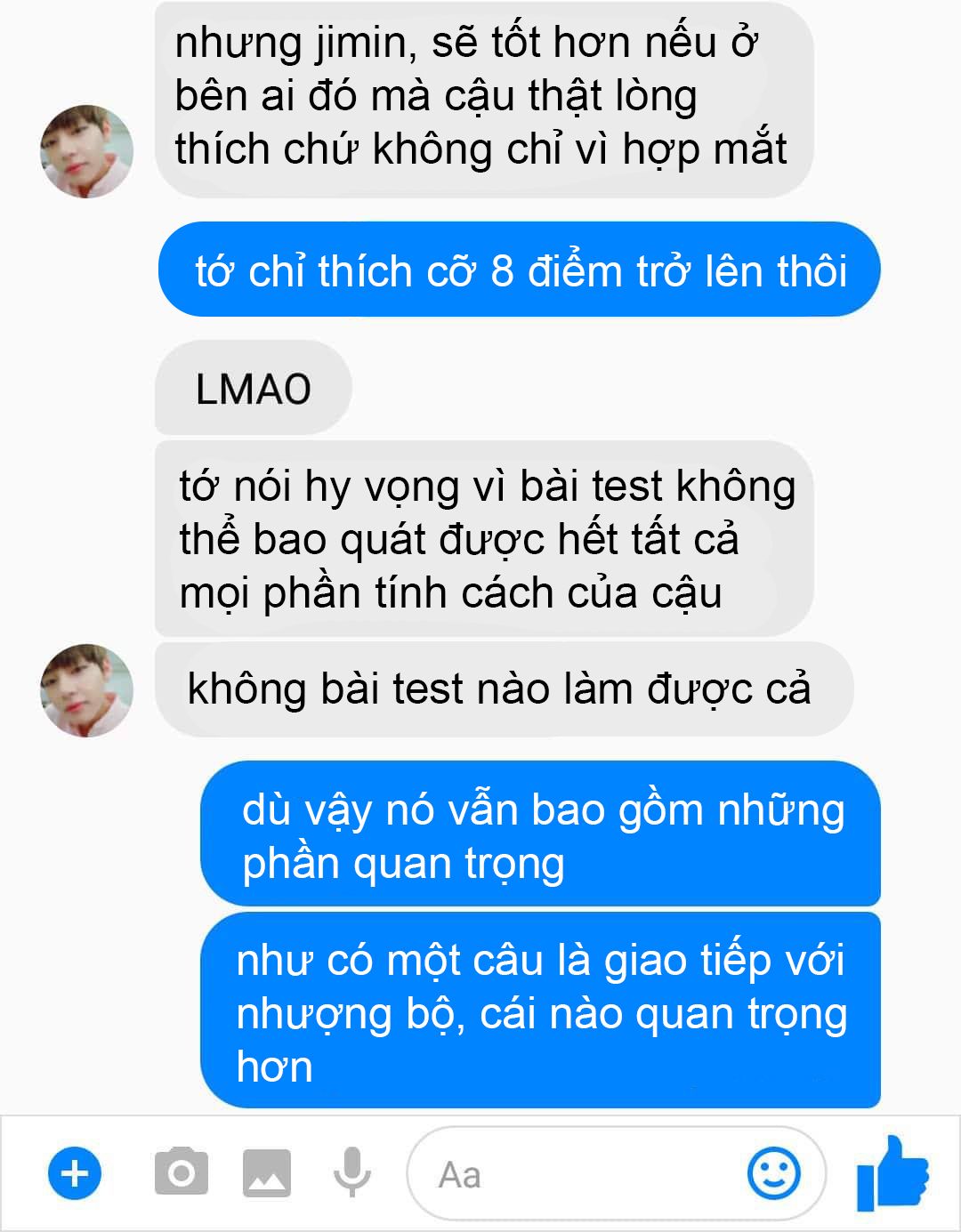The image size is (961, 1232).
Task: Tap the upper sender avatar photo
Action: tap(86, 151)
